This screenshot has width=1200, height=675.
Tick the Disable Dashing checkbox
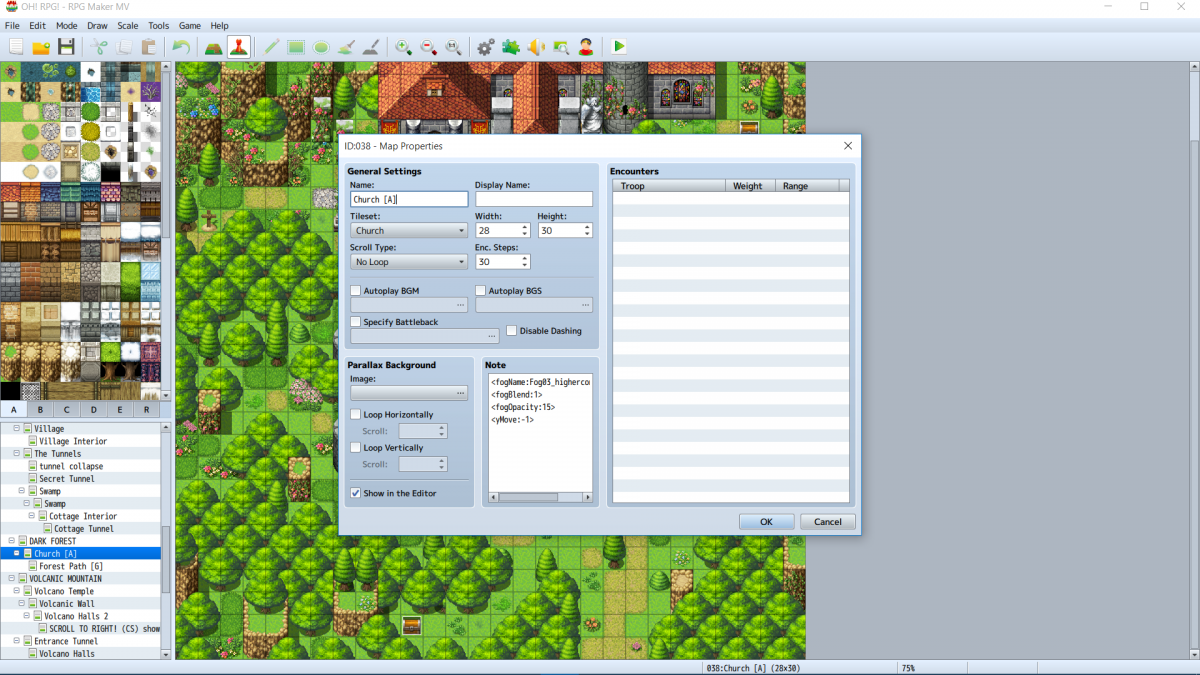(x=512, y=331)
